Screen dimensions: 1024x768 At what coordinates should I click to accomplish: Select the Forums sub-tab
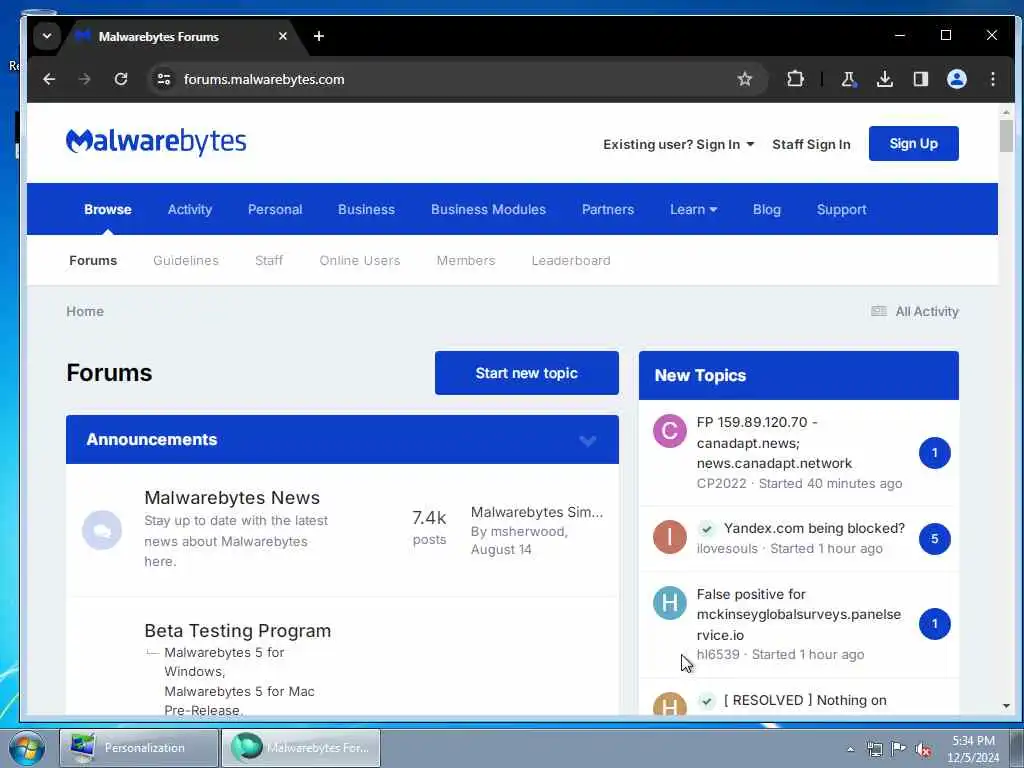point(93,260)
